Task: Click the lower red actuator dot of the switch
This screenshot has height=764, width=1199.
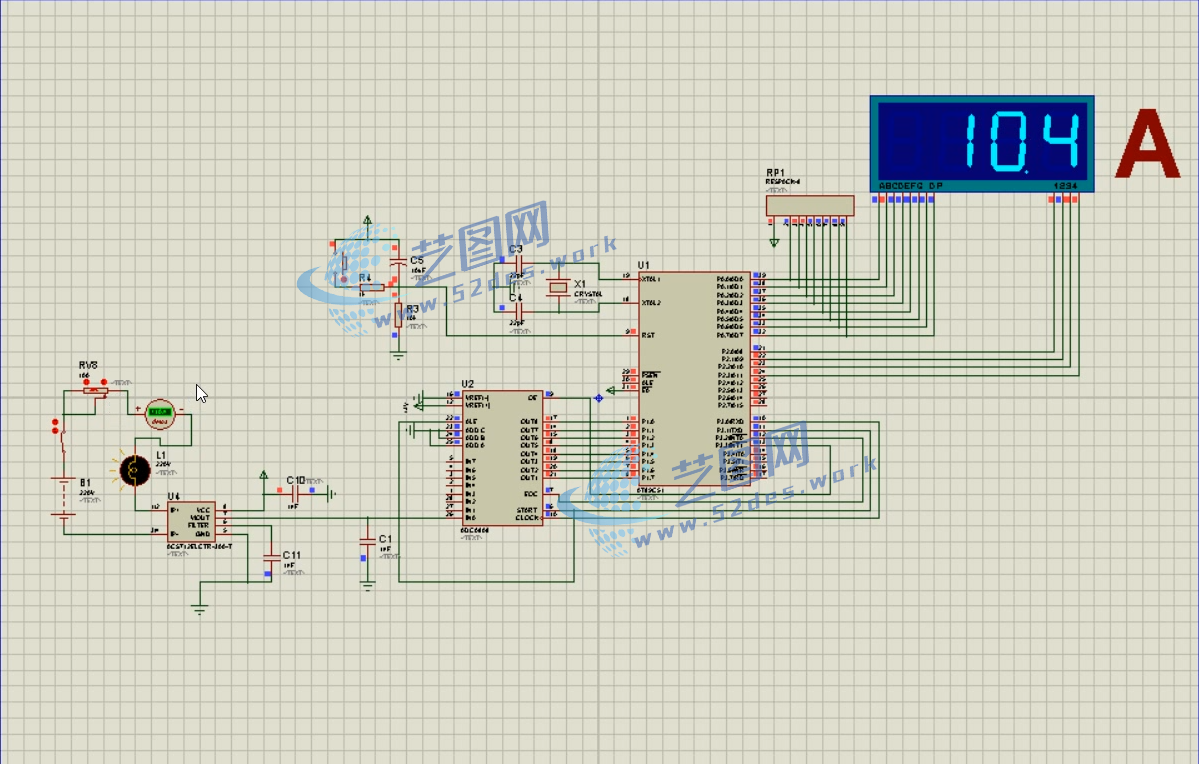Action: [54, 431]
